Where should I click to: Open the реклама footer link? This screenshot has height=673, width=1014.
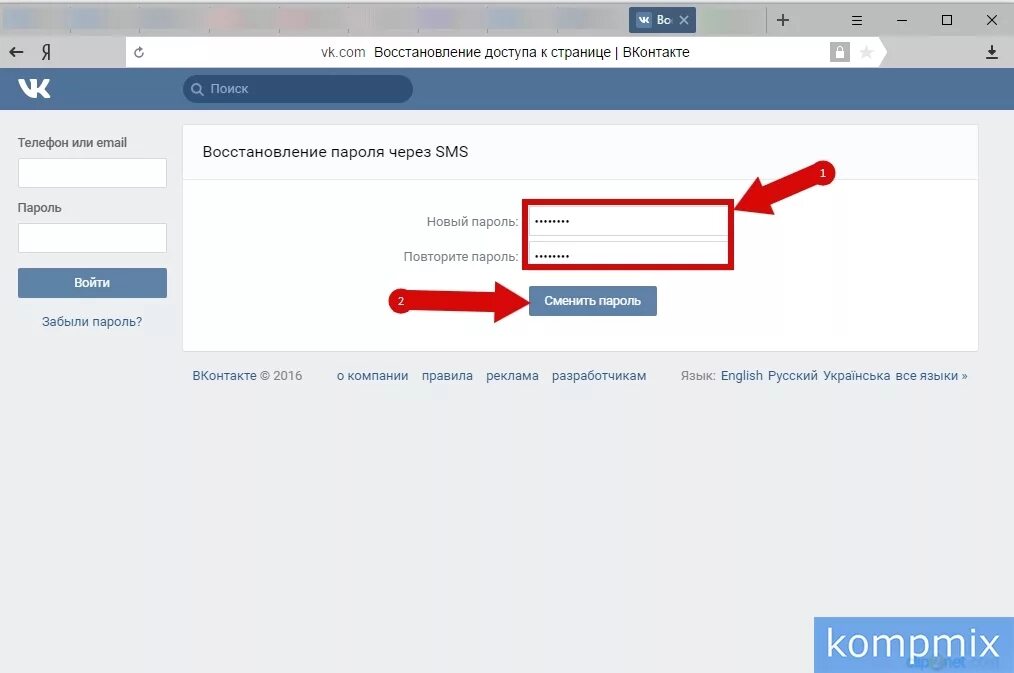pyautogui.click(x=512, y=376)
